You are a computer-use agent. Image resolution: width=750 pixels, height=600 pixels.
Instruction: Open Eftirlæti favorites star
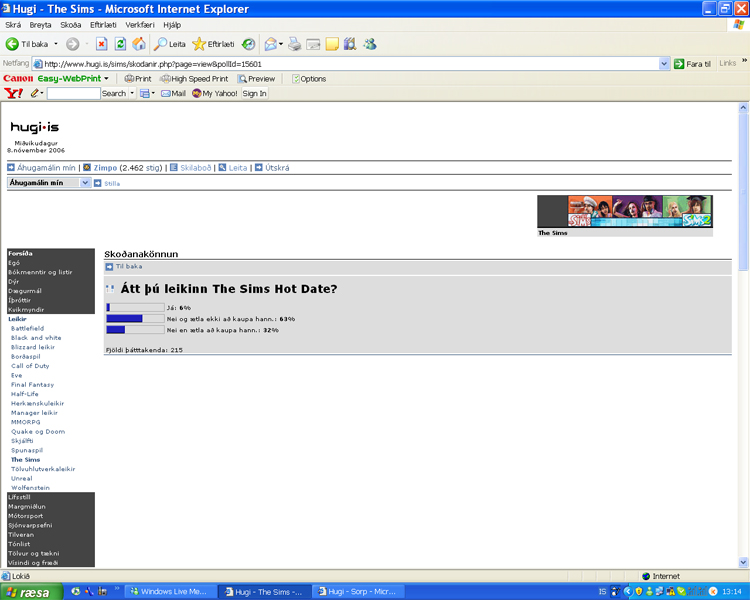213,44
